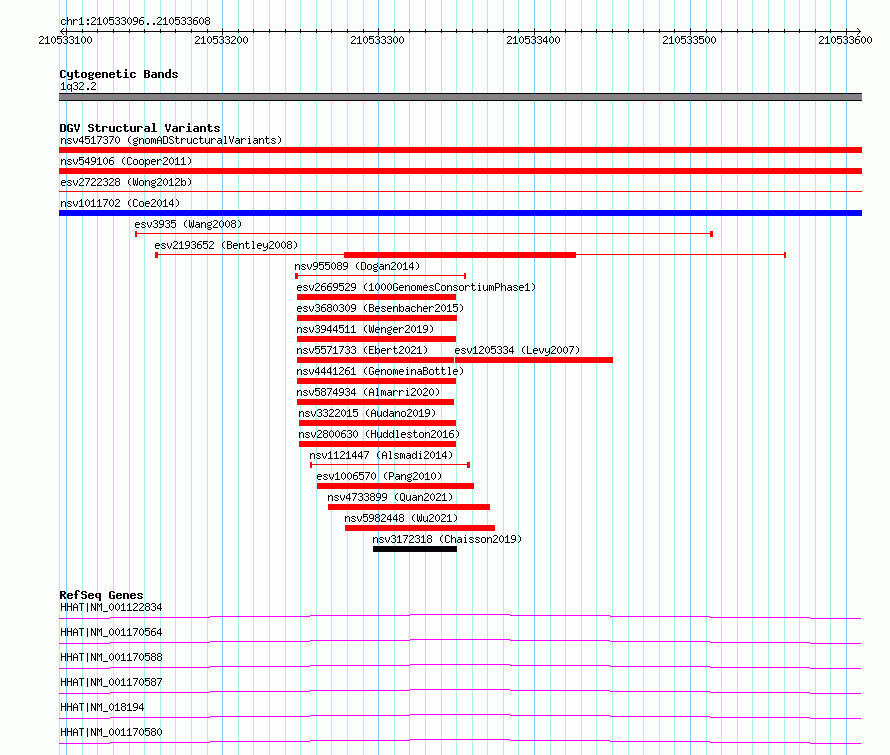Viewport: 890px width, 755px height.
Task: Open the esv3935 (Wang2008) variant label
Action: [188, 224]
